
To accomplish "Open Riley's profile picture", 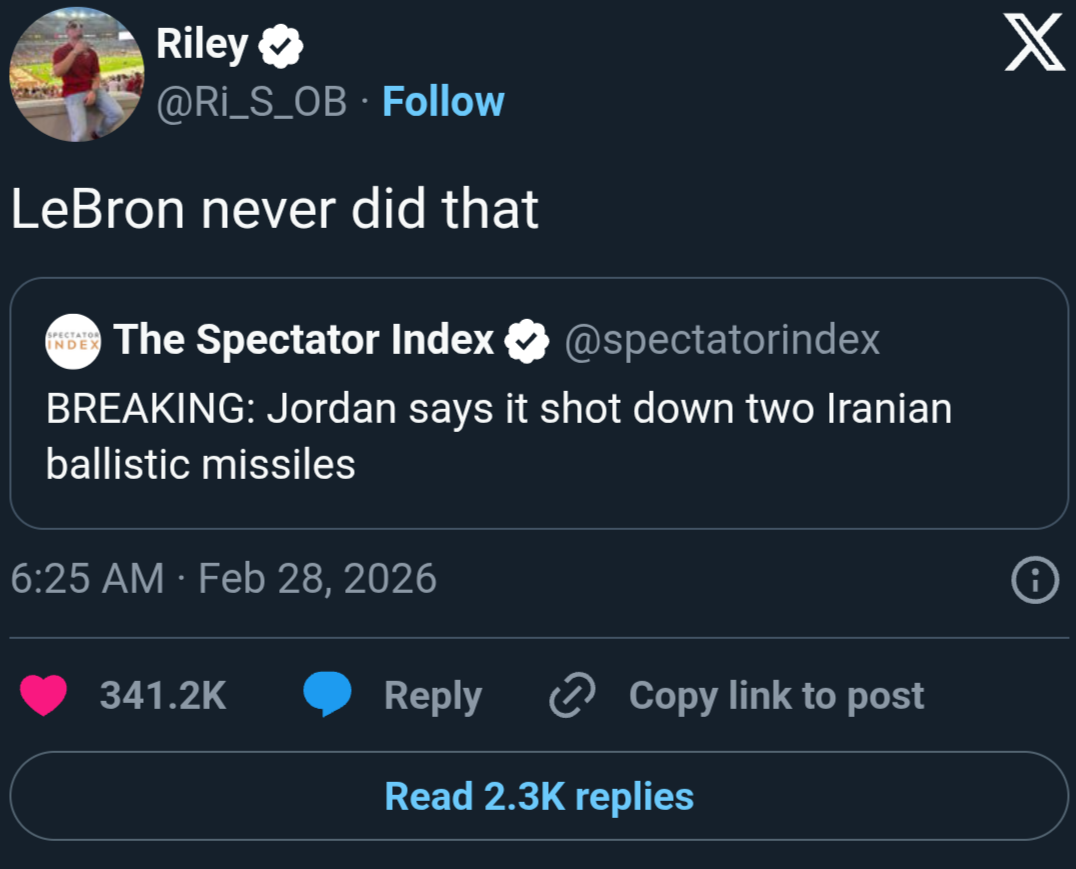I will pos(77,74).
